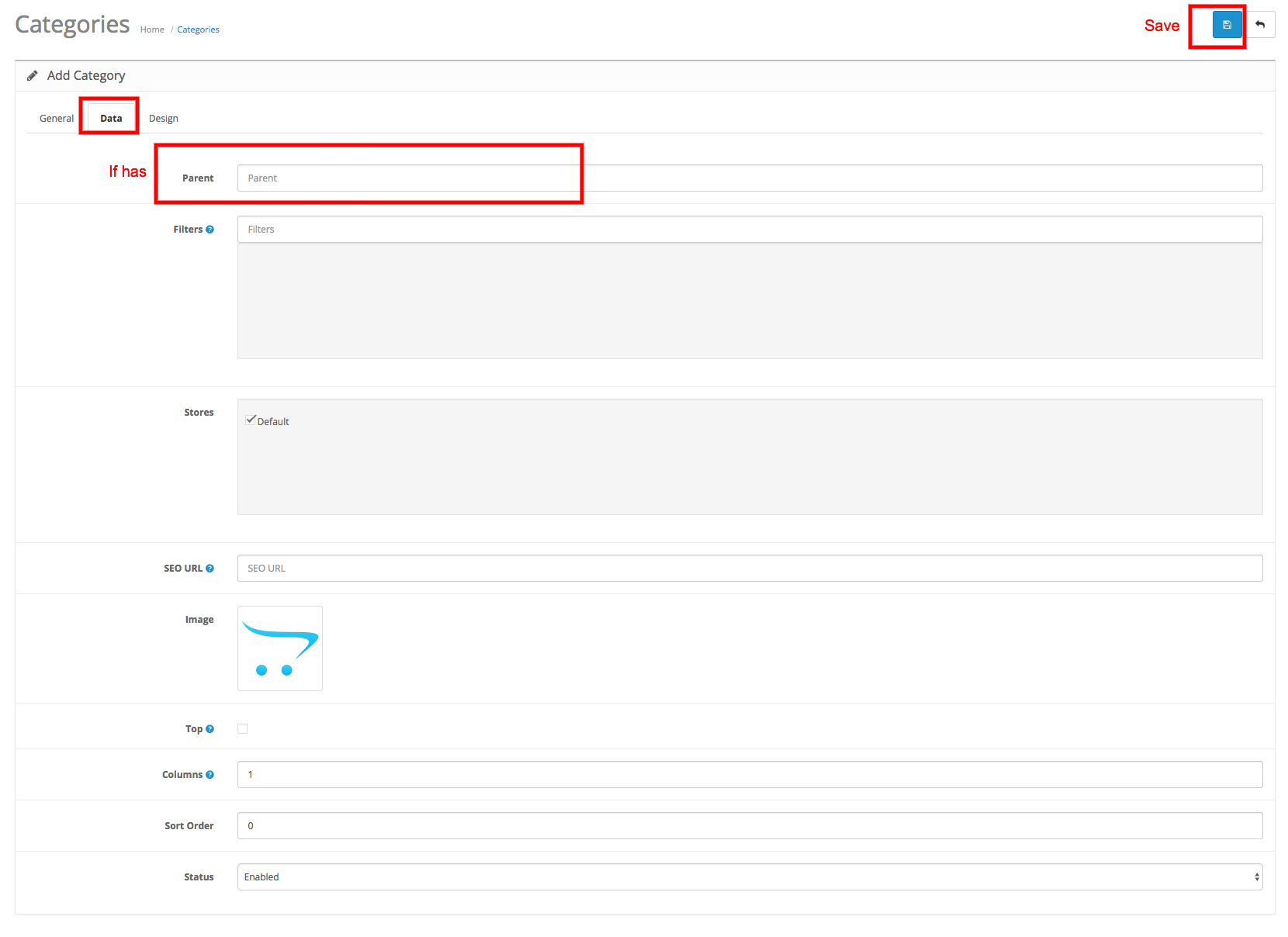Focus the Parent input field
The height and width of the screenshot is (937, 1288).
[x=749, y=178]
